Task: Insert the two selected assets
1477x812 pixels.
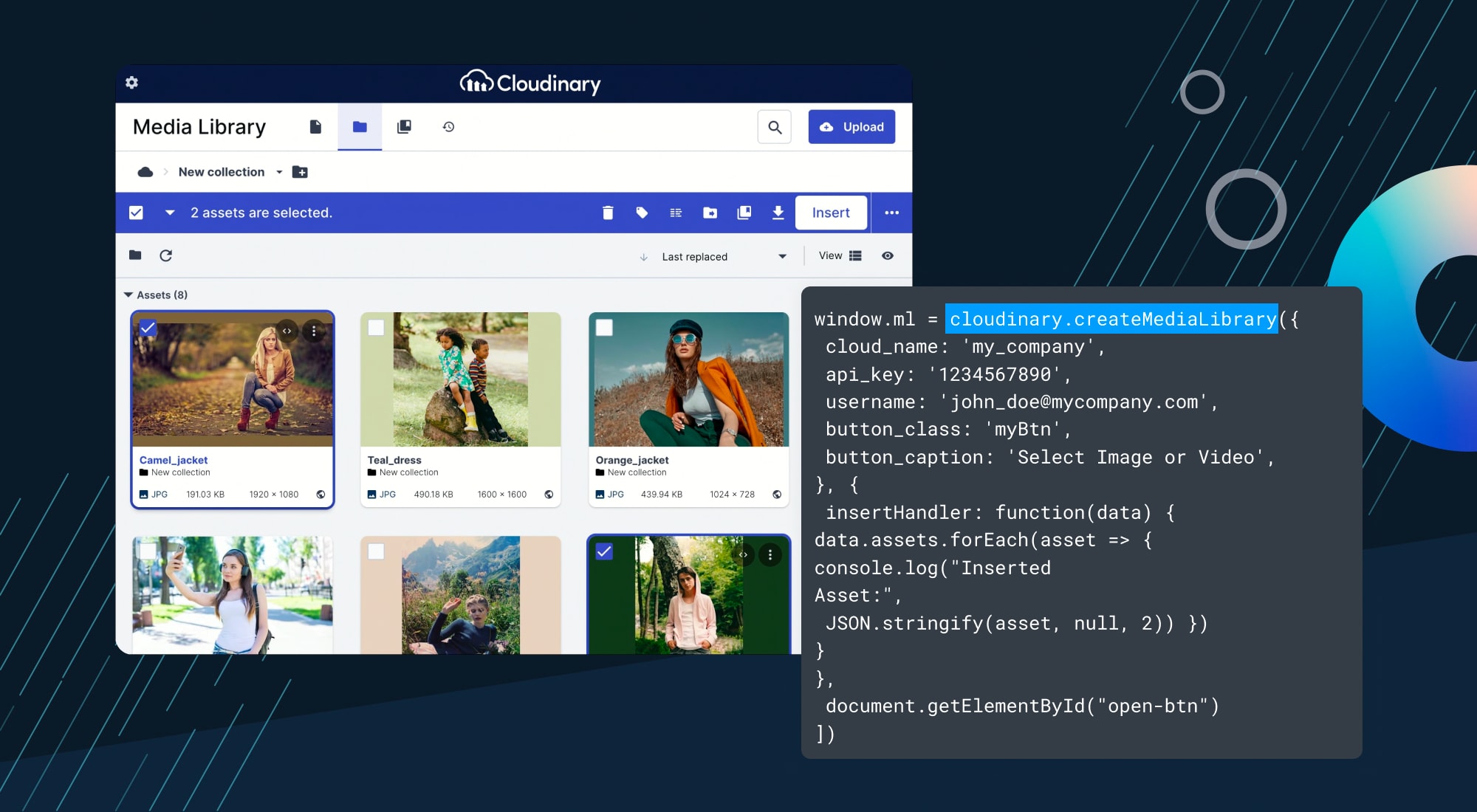Action: coord(831,213)
